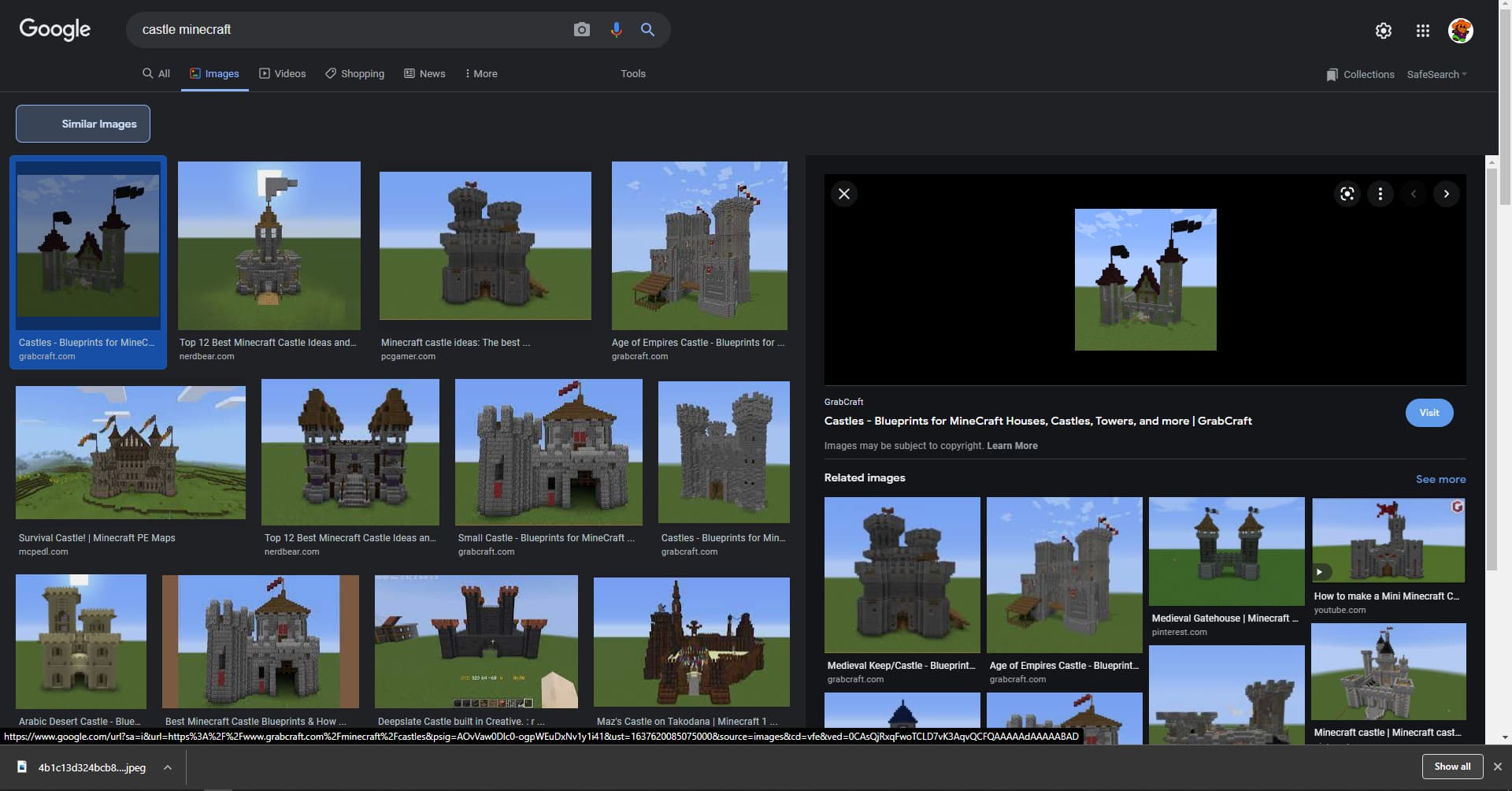1512x791 pixels.
Task: Open the More search categories menu
Action: pos(480,73)
